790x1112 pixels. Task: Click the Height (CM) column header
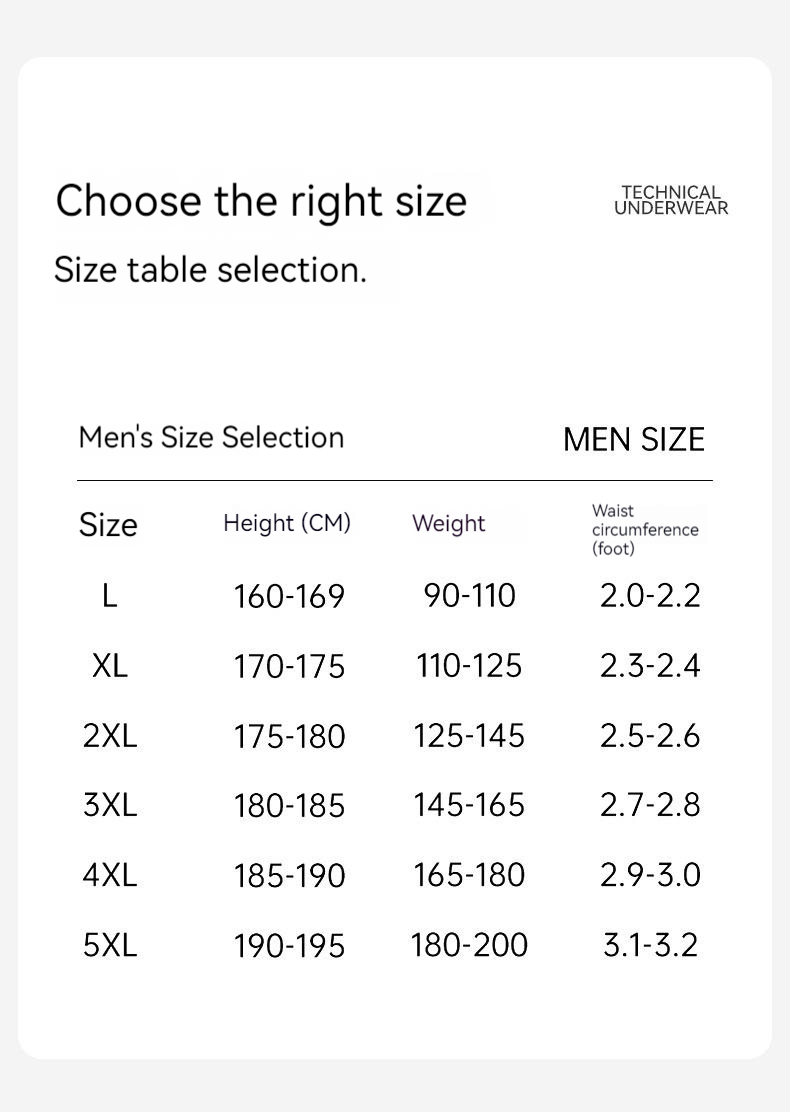tap(287, 523)
